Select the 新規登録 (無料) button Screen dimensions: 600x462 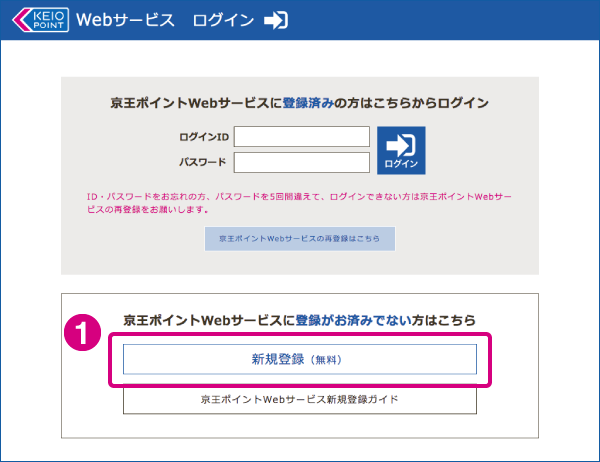coord(300,358)
